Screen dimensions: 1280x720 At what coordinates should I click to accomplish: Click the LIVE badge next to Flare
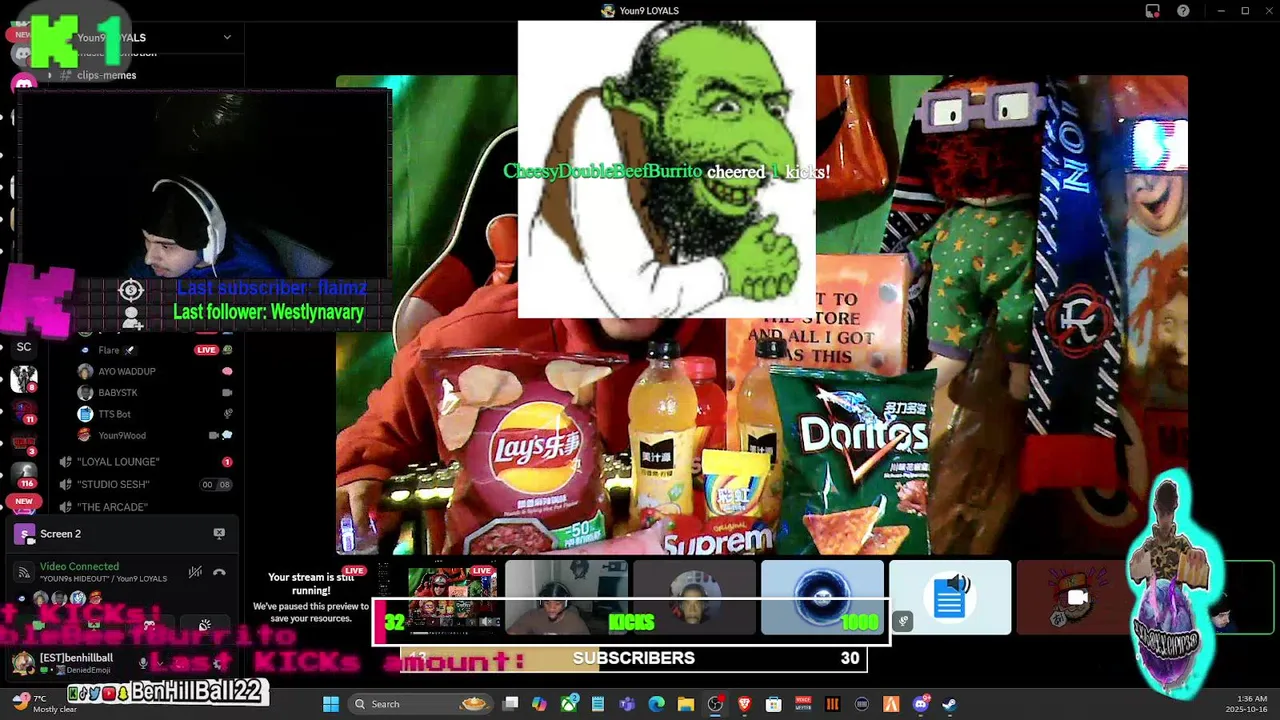click(206, 350)
